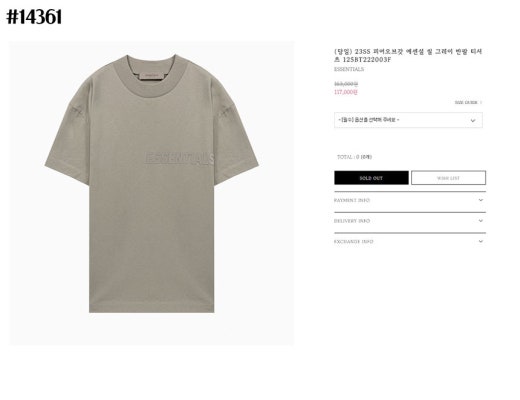
Task: Click the product title text with code 125BT222003F
Action: point(408,55)
